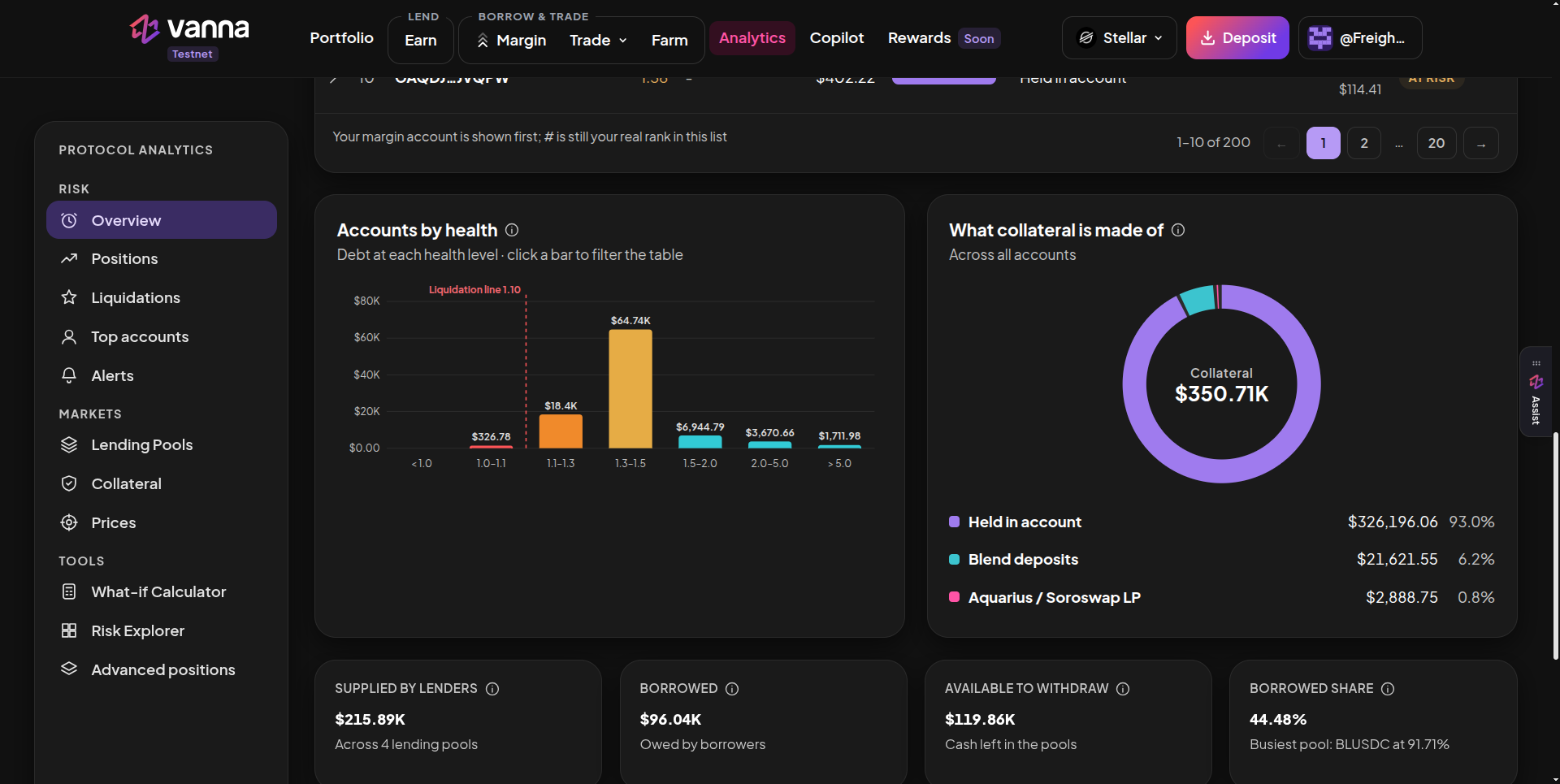Click the What-if Calculator icon
The width and height of the screenshot is (1560, 784).
(69, 591)
